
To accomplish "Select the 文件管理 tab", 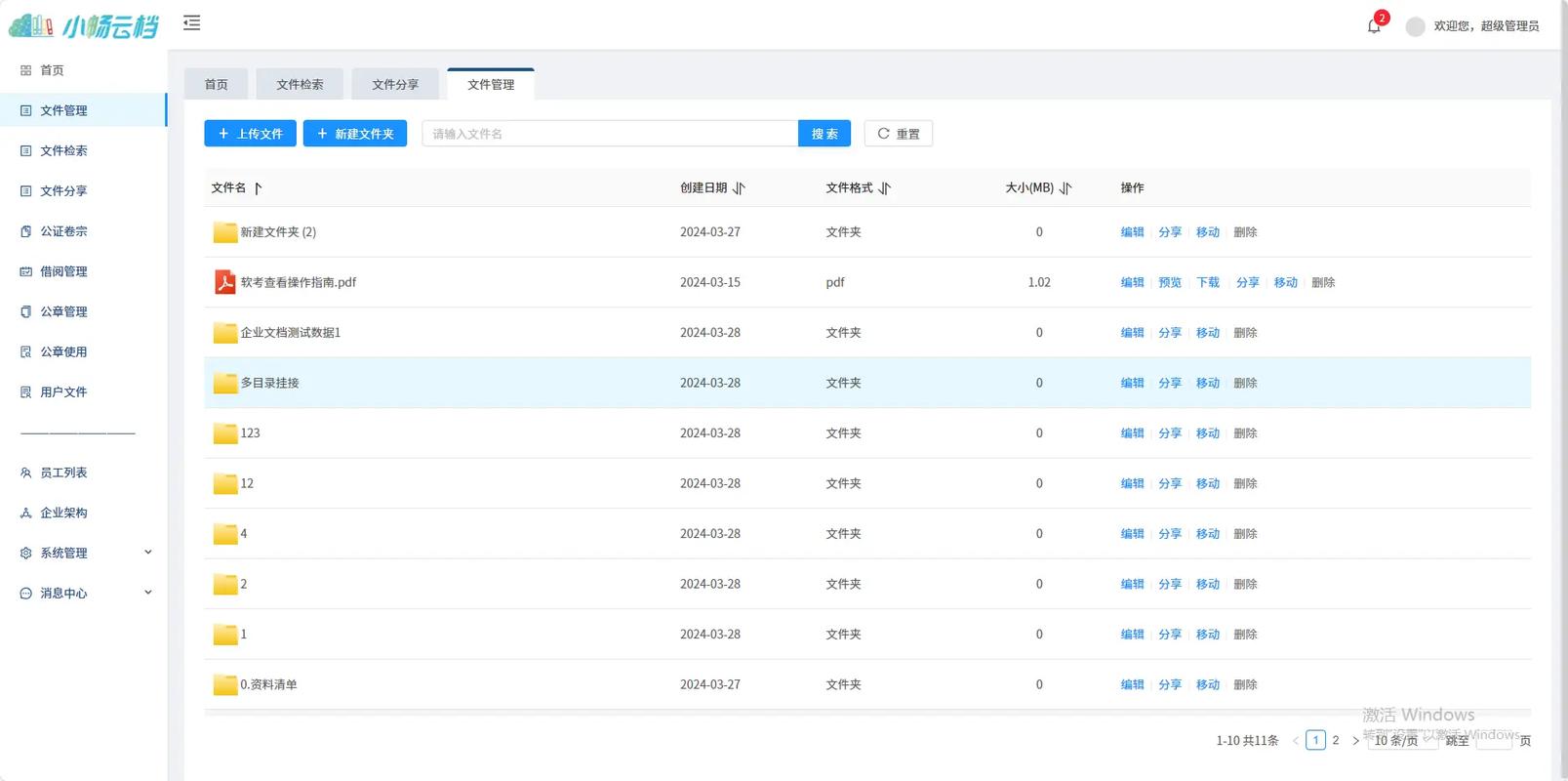I will (491, 85).
